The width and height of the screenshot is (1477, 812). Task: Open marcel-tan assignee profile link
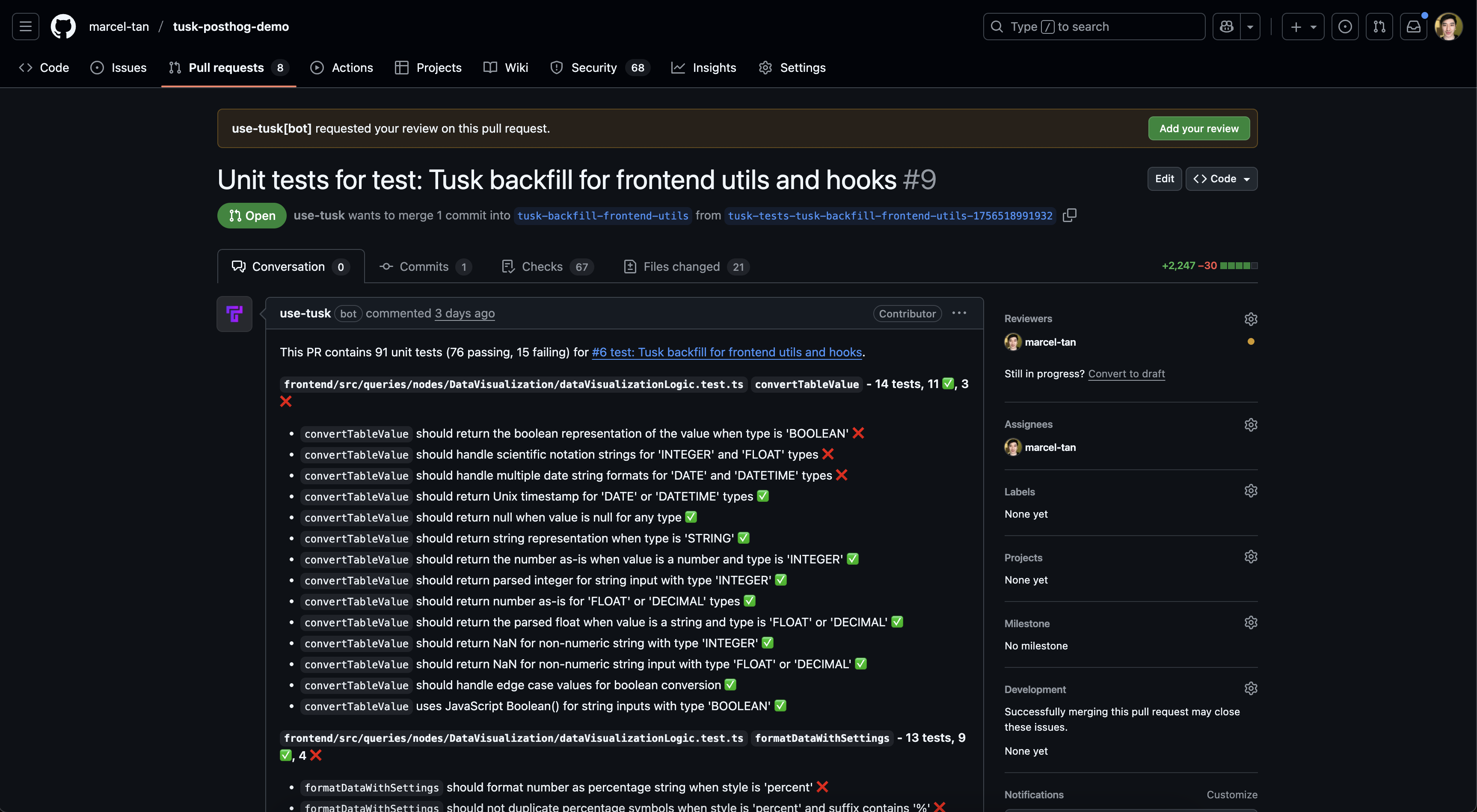click(1050, 447)
